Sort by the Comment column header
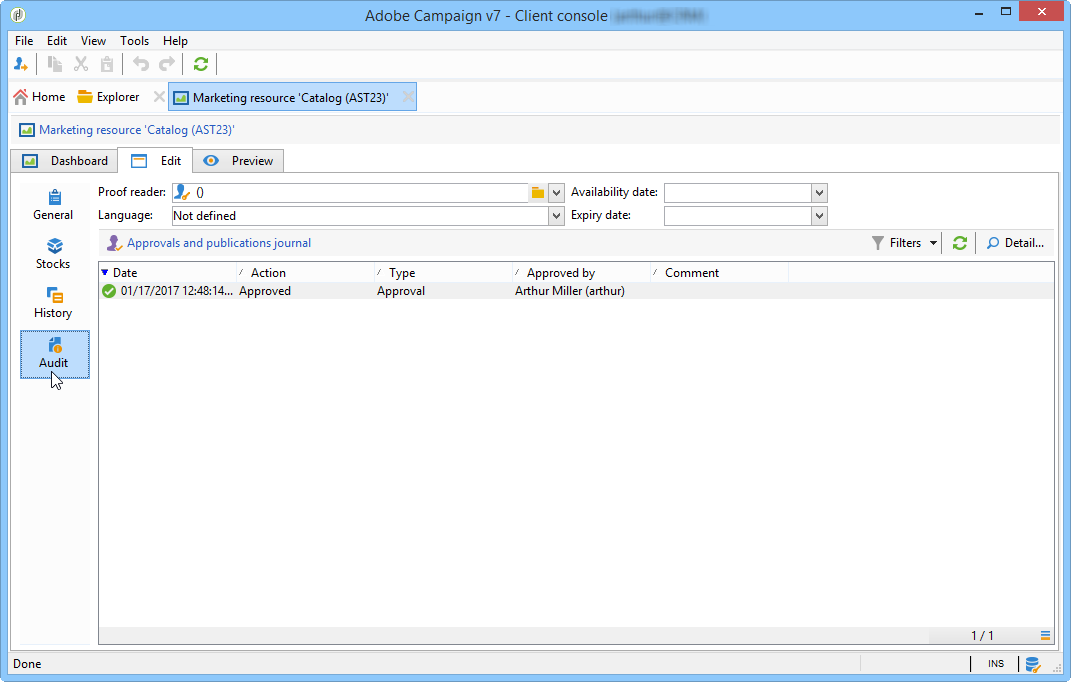Image resolution: width=1089 pixels, height=697 pixels. pos(720,274)
